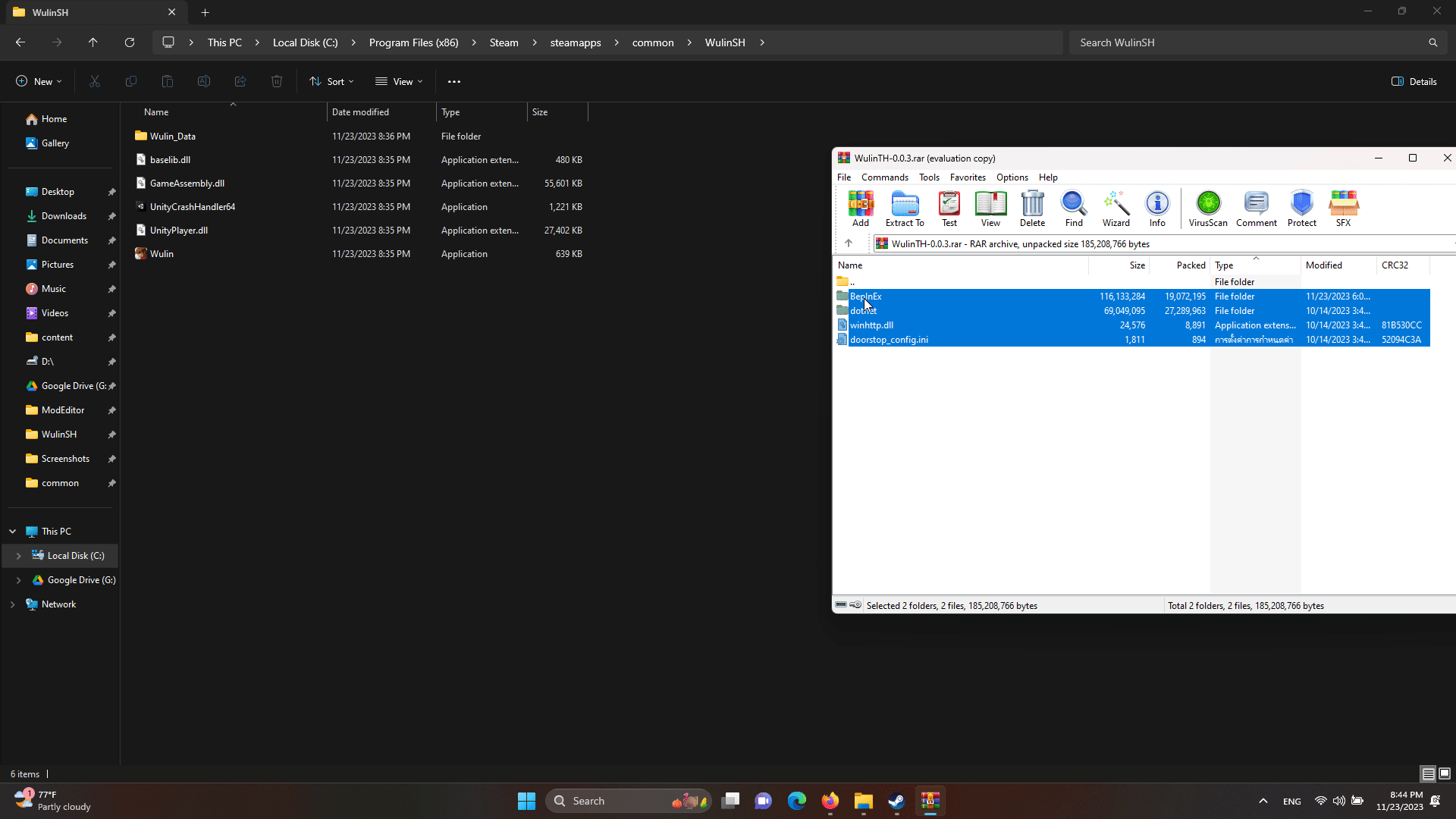Screen dimensions: 1456x819
Task: Click the Protect archive icon
Action: [1301, 209]
